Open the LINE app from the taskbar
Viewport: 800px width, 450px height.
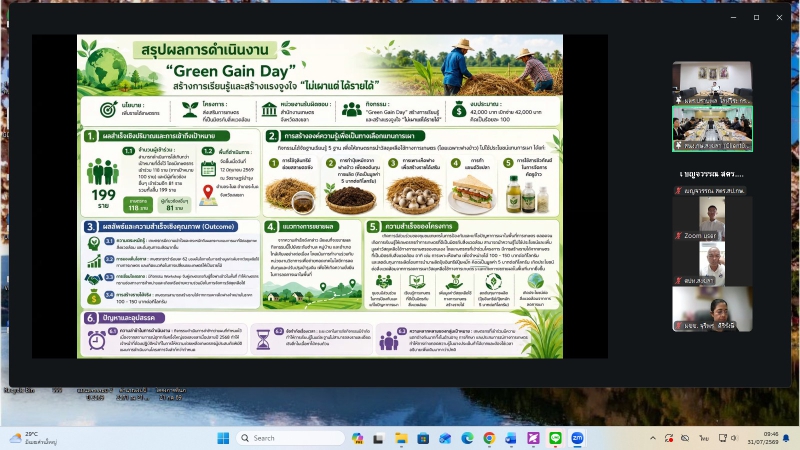tap(555, 438)
